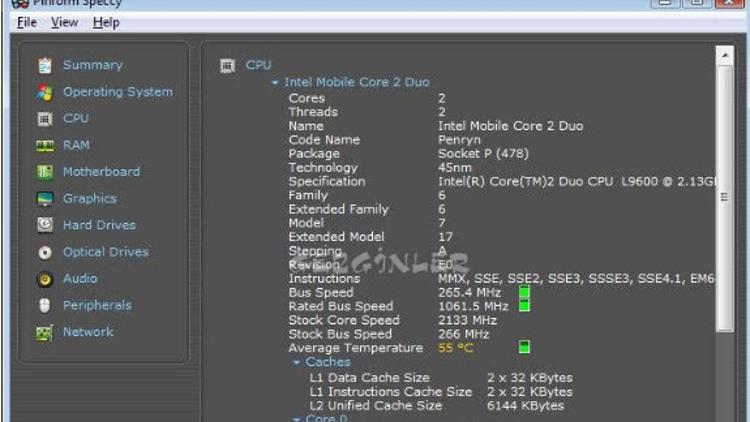
Task: Select the Specification value with L9600
Action: pos(577,182)
